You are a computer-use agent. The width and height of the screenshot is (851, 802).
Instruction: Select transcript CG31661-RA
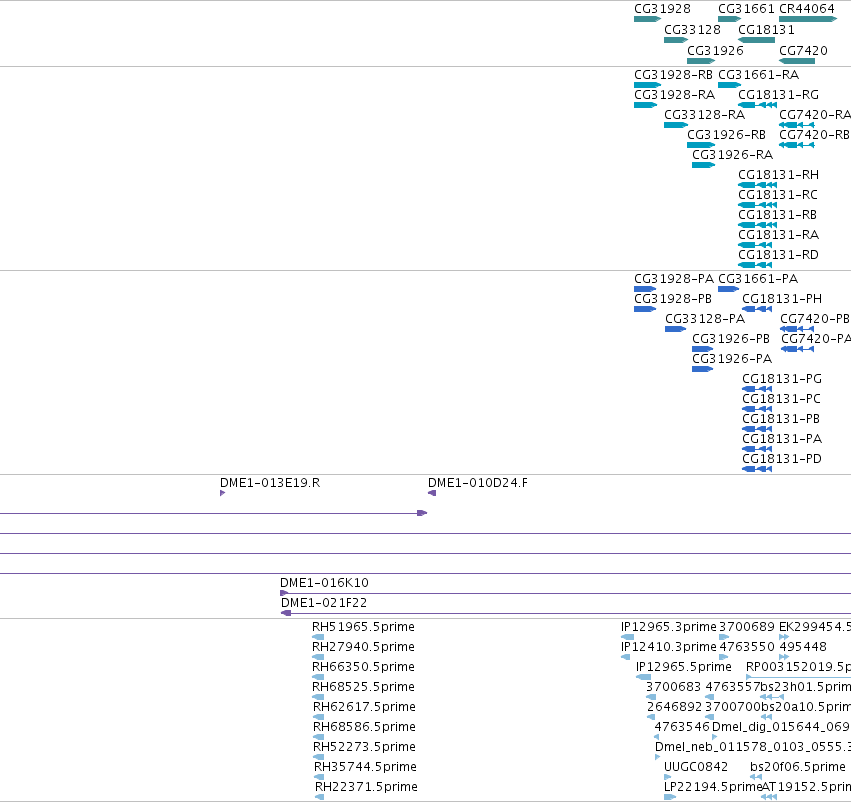coord(758,74)
